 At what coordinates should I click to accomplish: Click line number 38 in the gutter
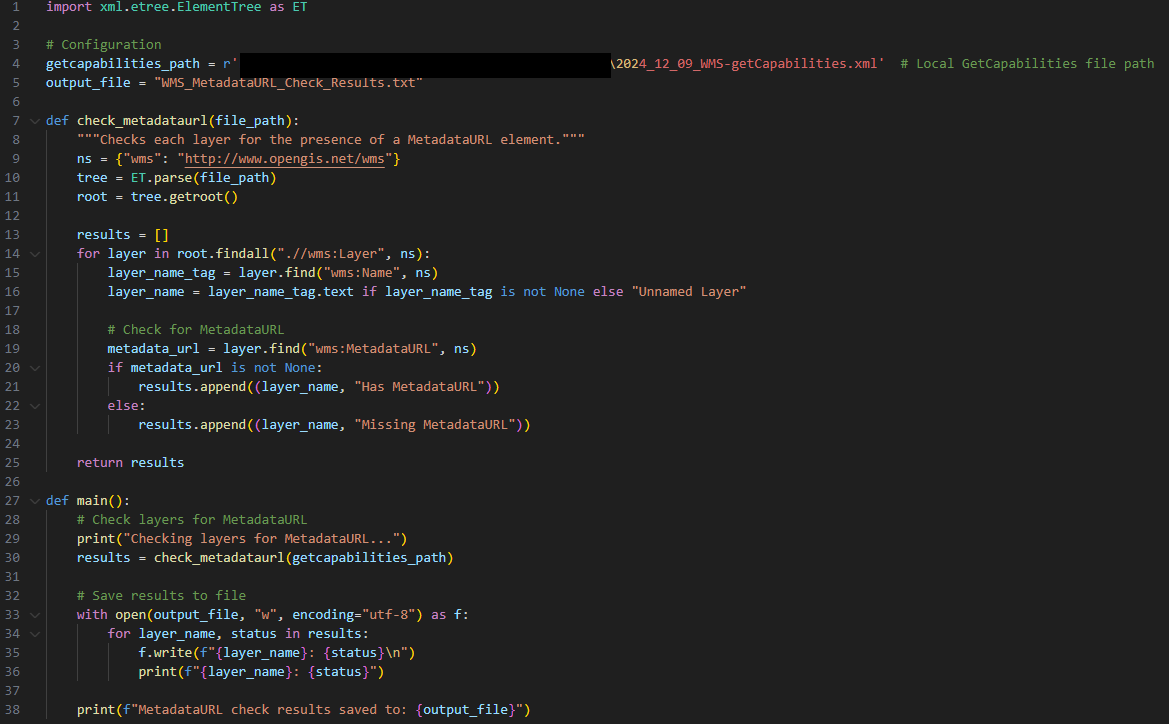coord(12,710)
